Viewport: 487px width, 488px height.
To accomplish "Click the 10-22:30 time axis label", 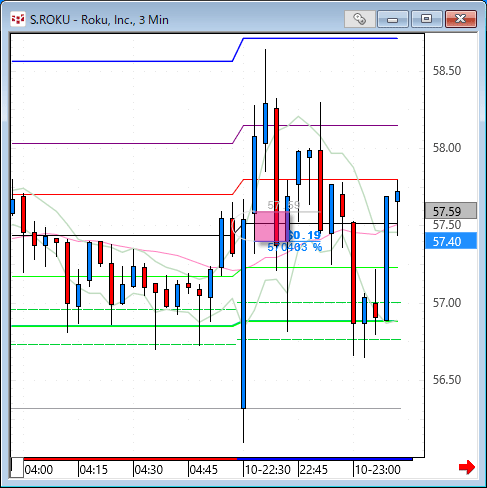I will [268, 470].
